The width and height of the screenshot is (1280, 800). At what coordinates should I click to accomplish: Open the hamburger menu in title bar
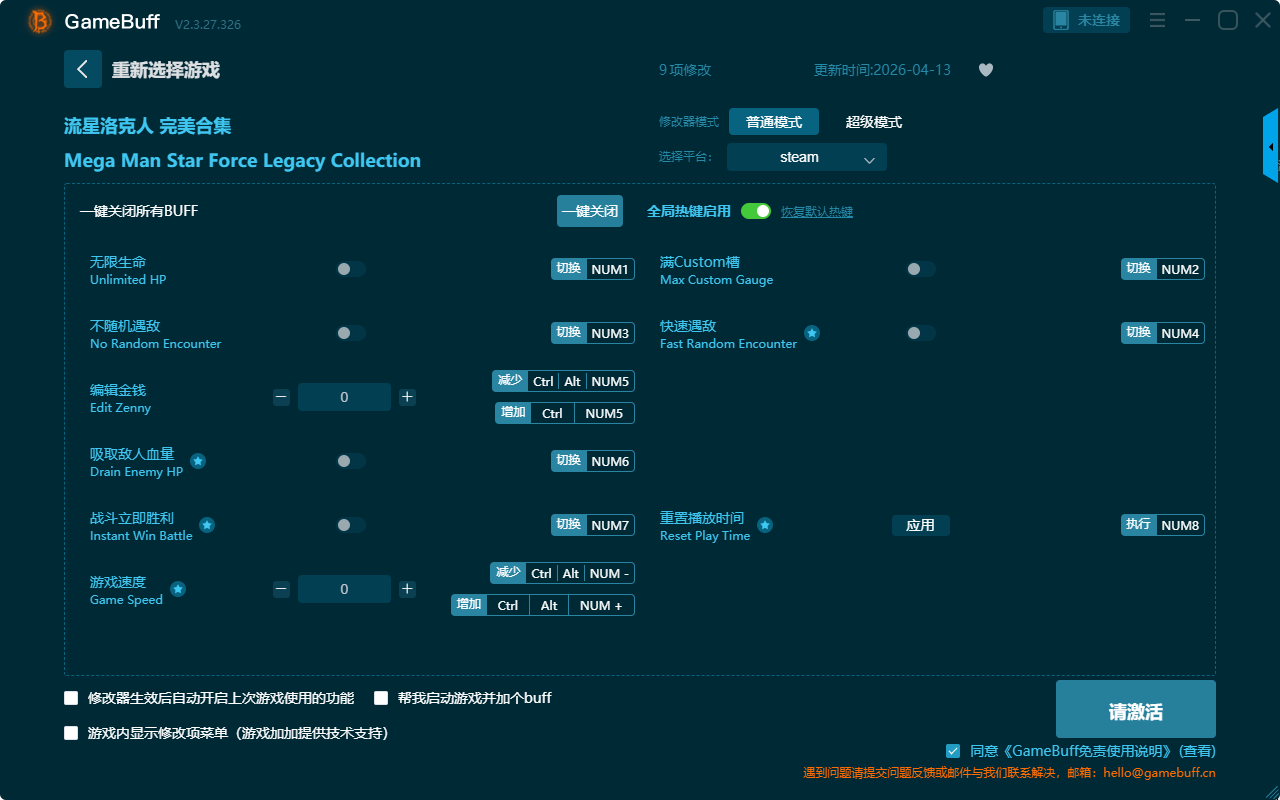pyautogui.click(x=1157, y=21)
